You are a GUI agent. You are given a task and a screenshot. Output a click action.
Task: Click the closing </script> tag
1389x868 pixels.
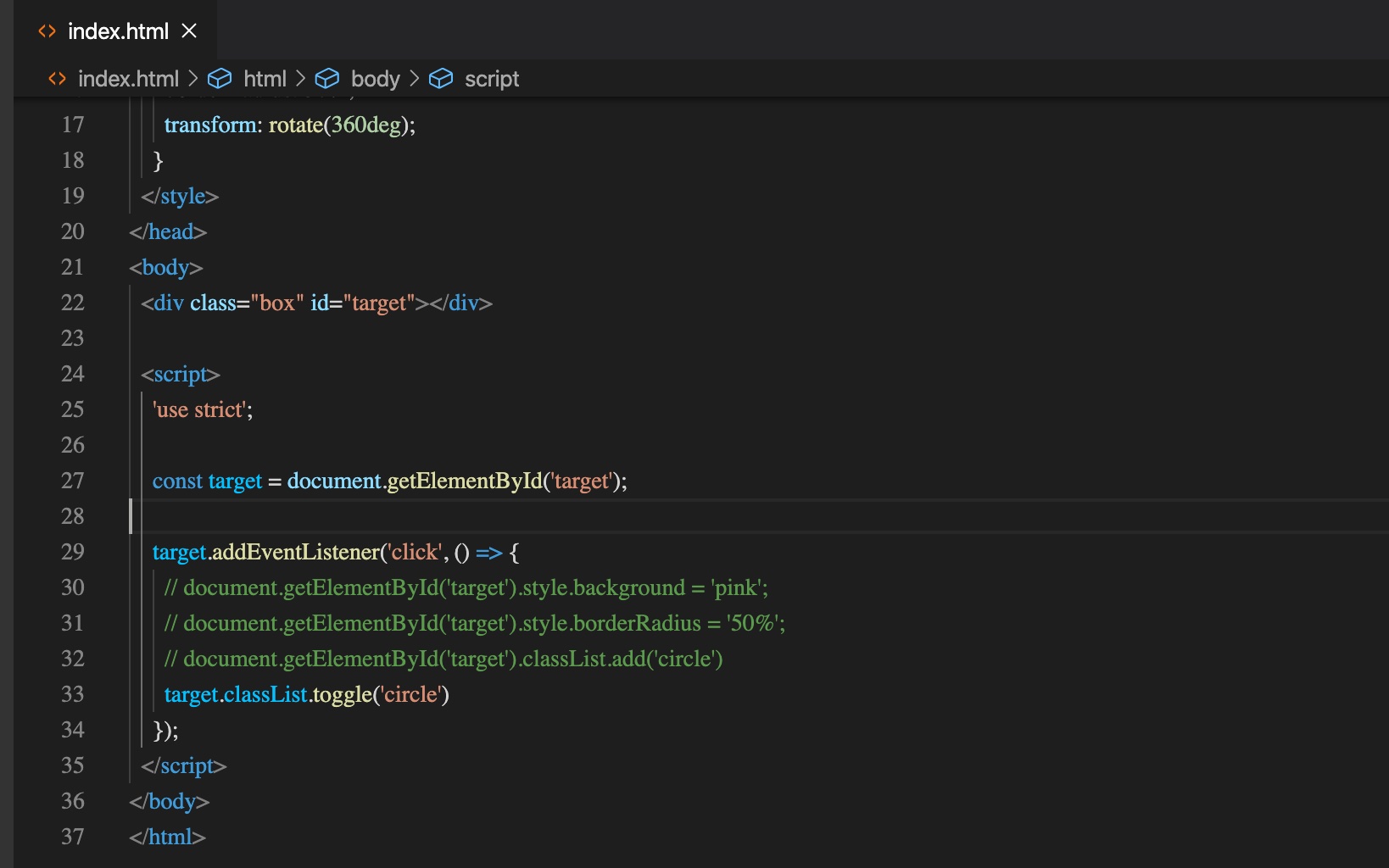(184, 765)
